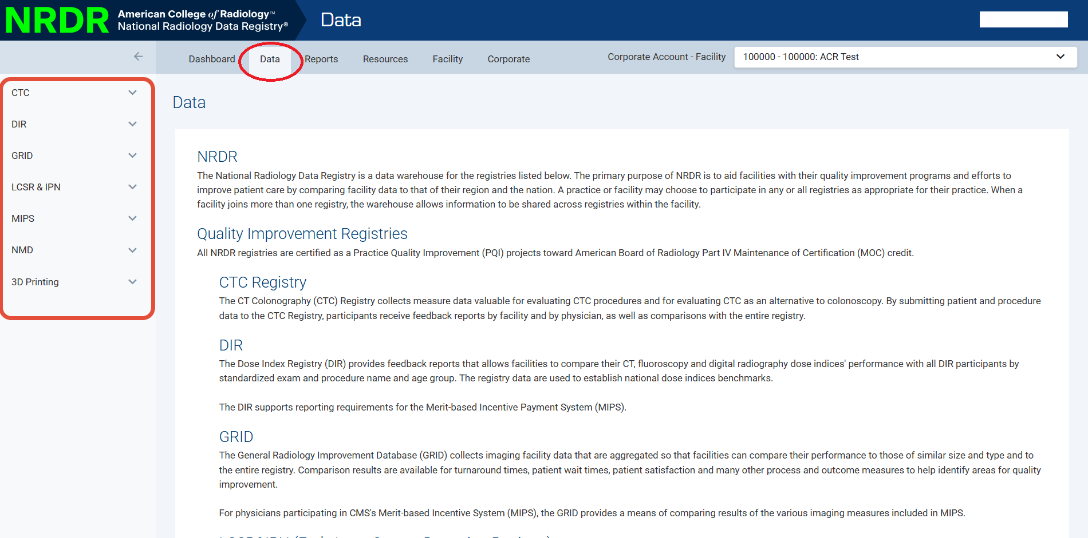The height and width of the screenshot is (538, 1088).
Task: Click the user field in top-right header
Action: click(x=1023, y=19)
